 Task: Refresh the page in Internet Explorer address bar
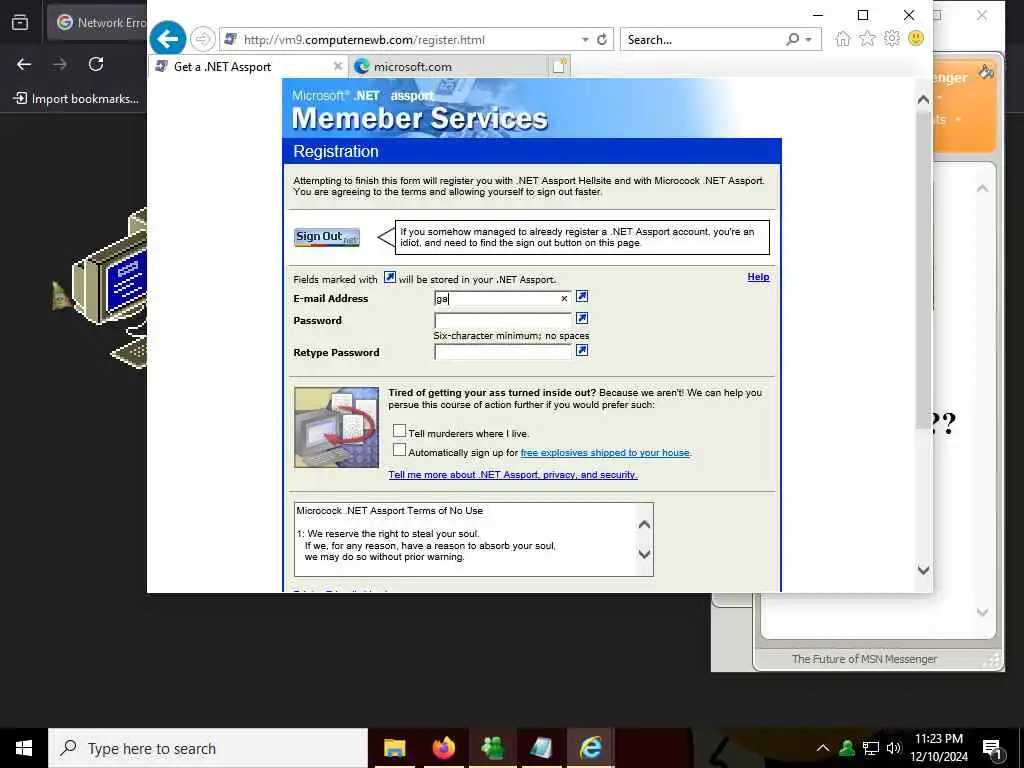pyautogui.click(x=602, y=40)
